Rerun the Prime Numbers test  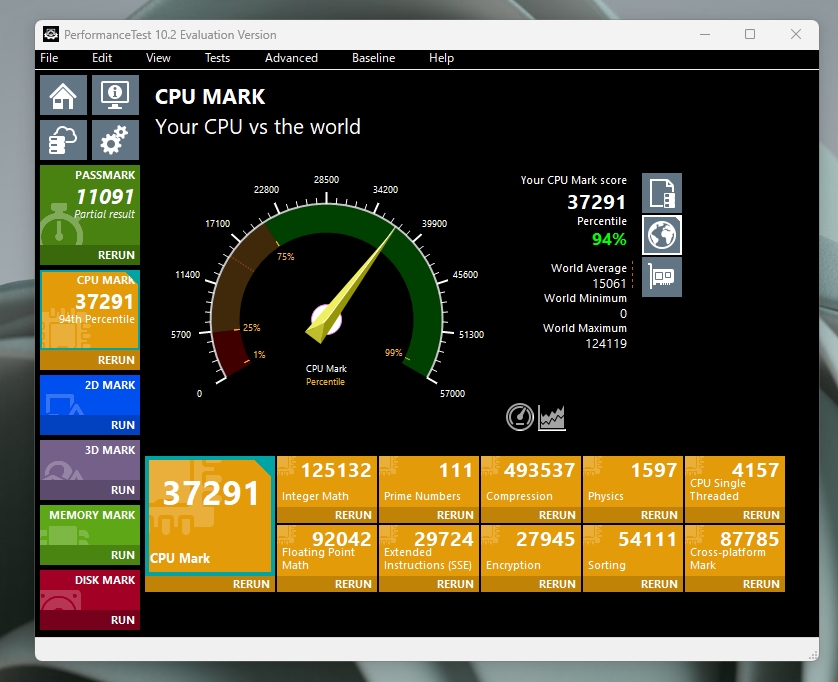pos(429,515)
